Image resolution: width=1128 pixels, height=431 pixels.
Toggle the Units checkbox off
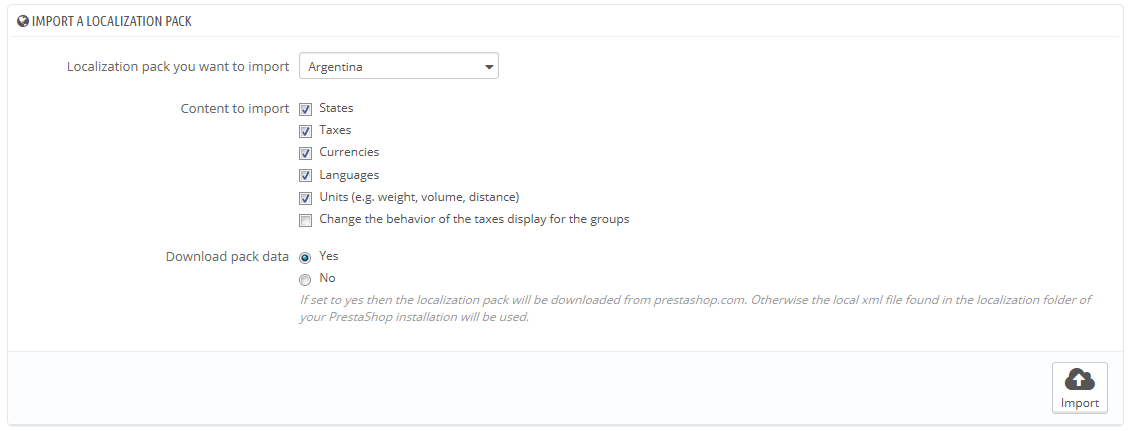click(x=306, y=198)
